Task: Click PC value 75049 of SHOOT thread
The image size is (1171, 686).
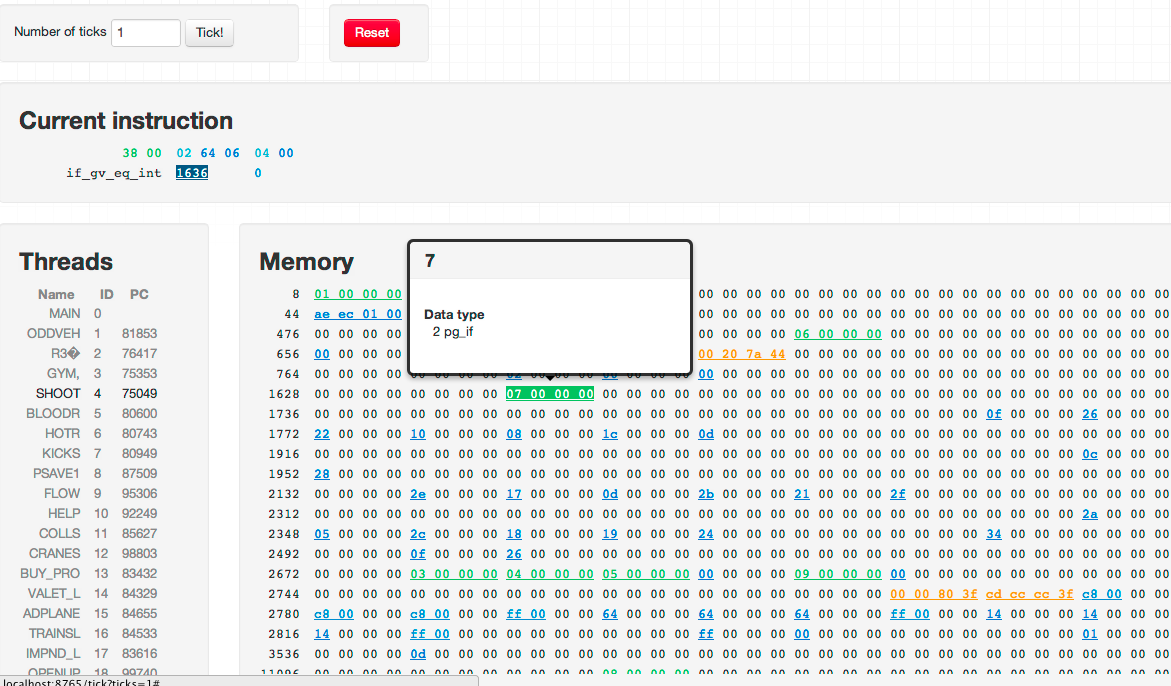Action: (x=140, y=393)
